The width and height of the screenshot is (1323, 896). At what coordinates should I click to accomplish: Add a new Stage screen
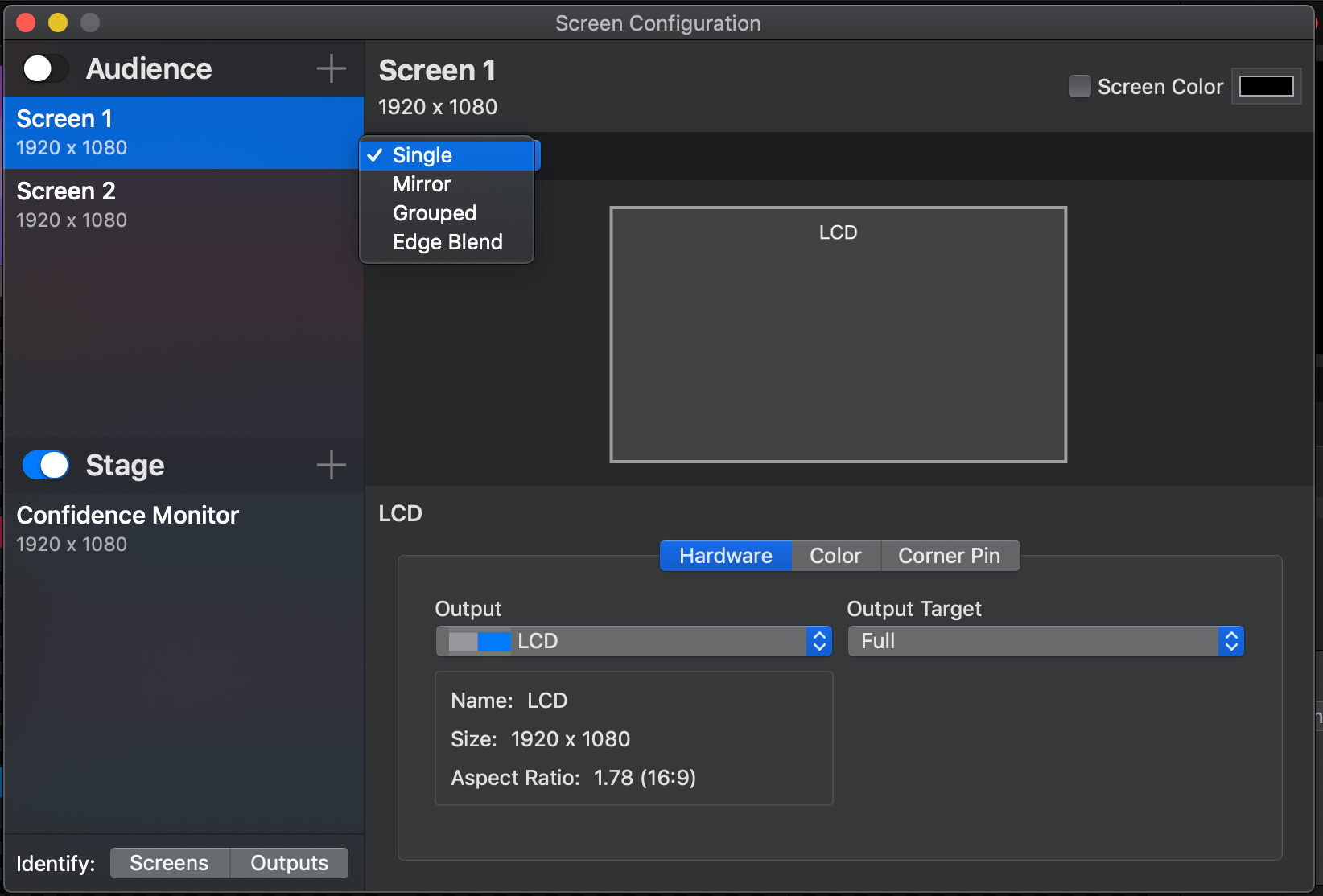click(x=330, y=465)
